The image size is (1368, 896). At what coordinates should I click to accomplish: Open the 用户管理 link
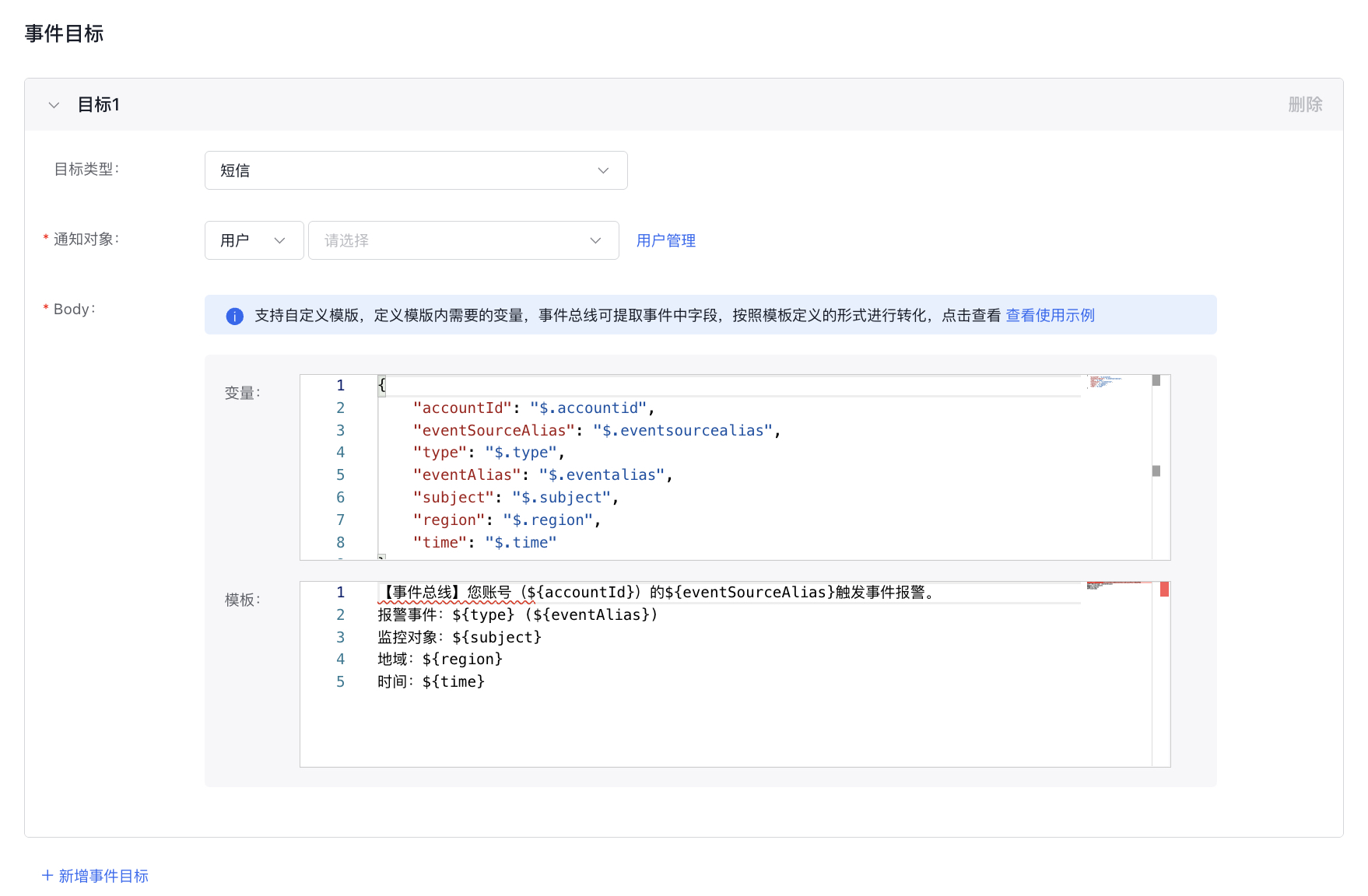[665, 241]
